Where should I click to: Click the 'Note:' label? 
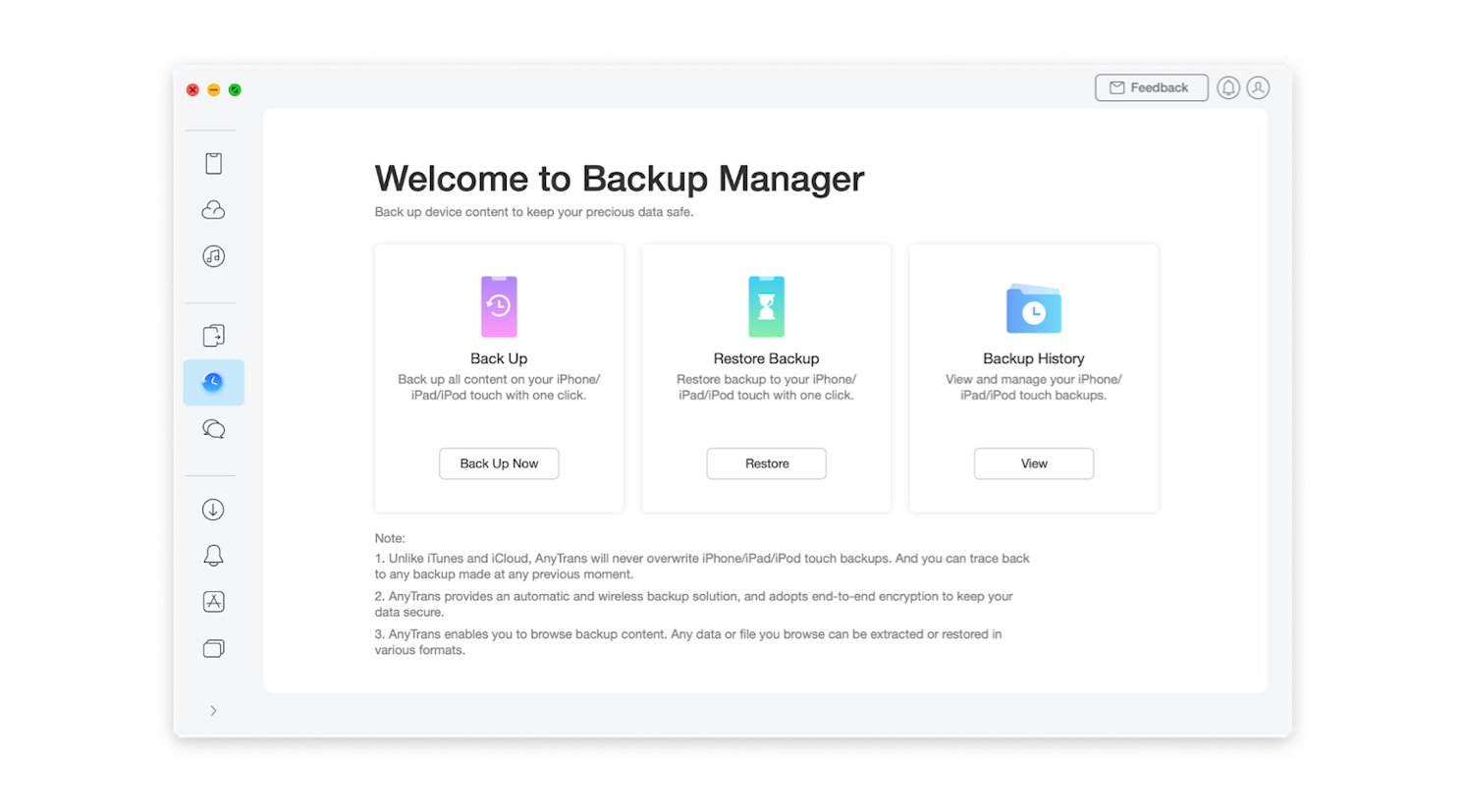[390, 538]
